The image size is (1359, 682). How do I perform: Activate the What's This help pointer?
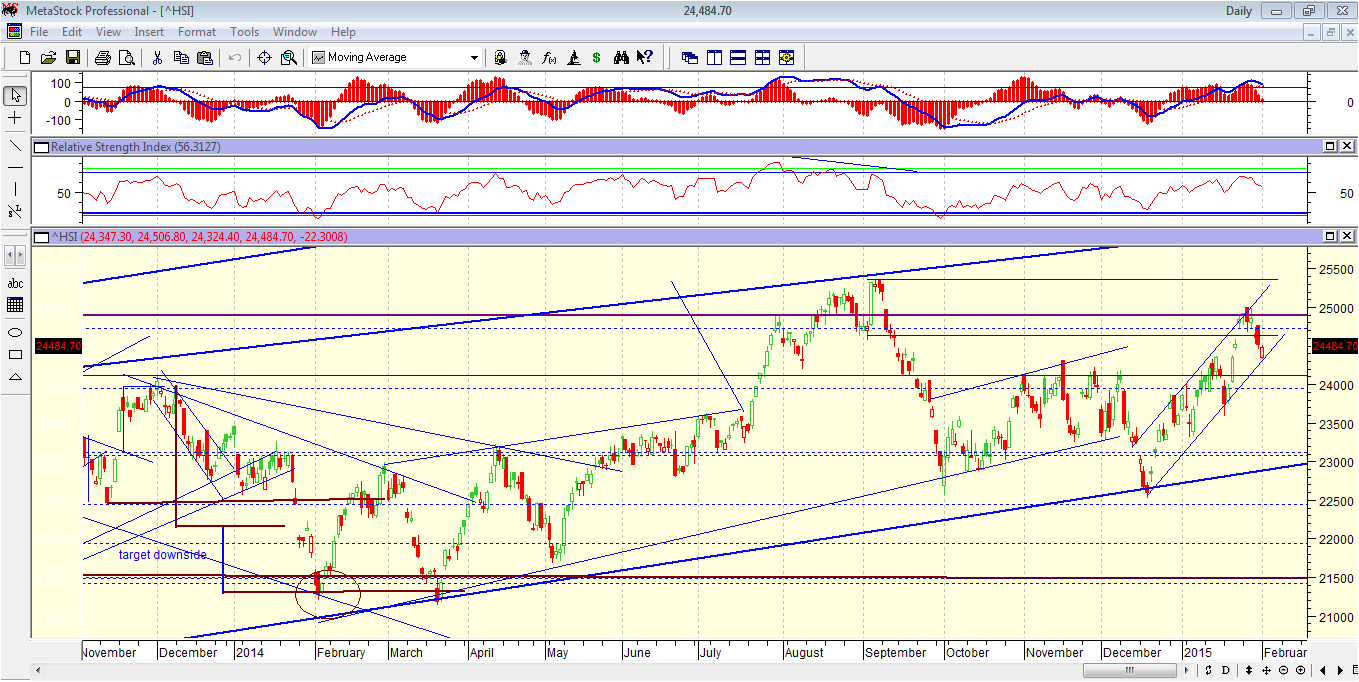[x=645, y=57]
